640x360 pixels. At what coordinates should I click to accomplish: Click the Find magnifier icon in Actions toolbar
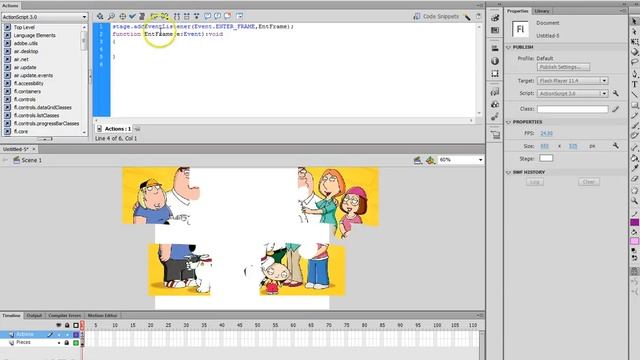[x=111, y=16]
